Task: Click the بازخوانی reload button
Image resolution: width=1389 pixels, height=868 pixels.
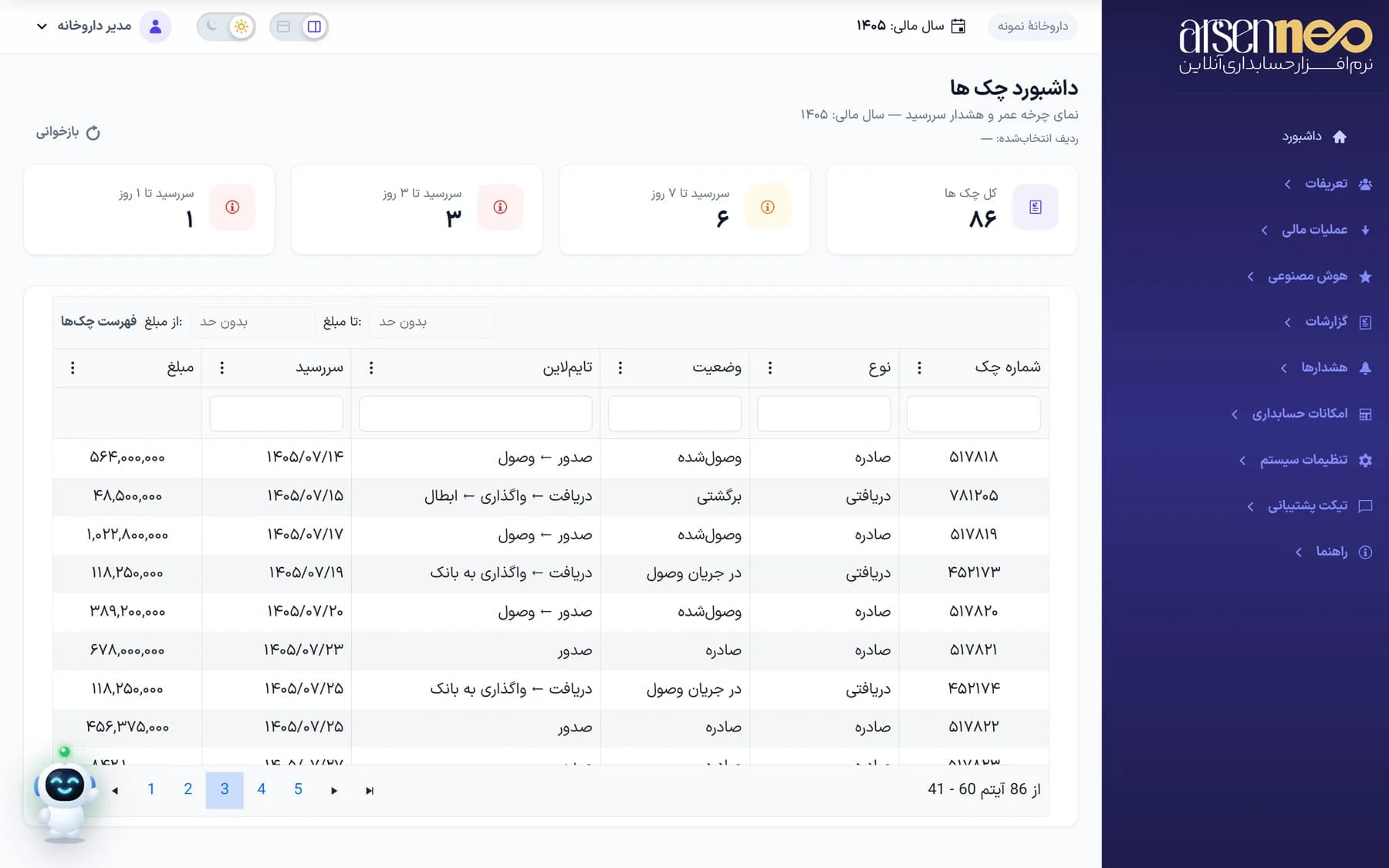Action: point(68,133)
